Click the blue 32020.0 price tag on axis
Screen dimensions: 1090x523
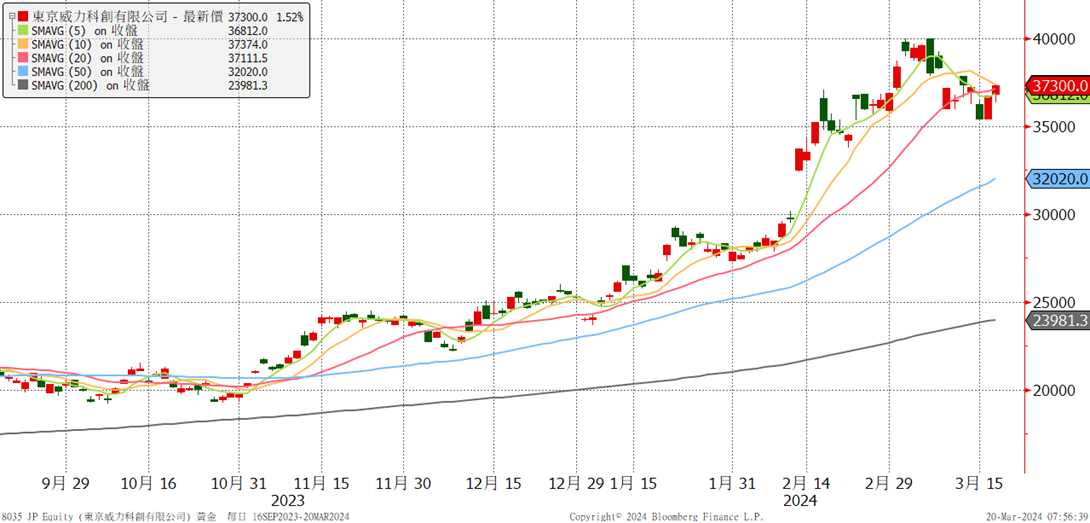[1058, 179]
